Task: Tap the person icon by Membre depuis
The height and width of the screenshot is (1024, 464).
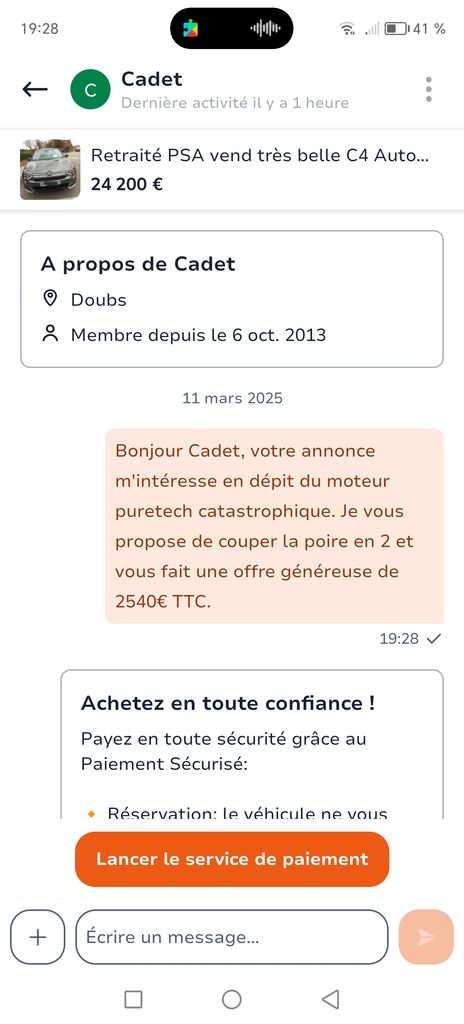Action: 50,334
